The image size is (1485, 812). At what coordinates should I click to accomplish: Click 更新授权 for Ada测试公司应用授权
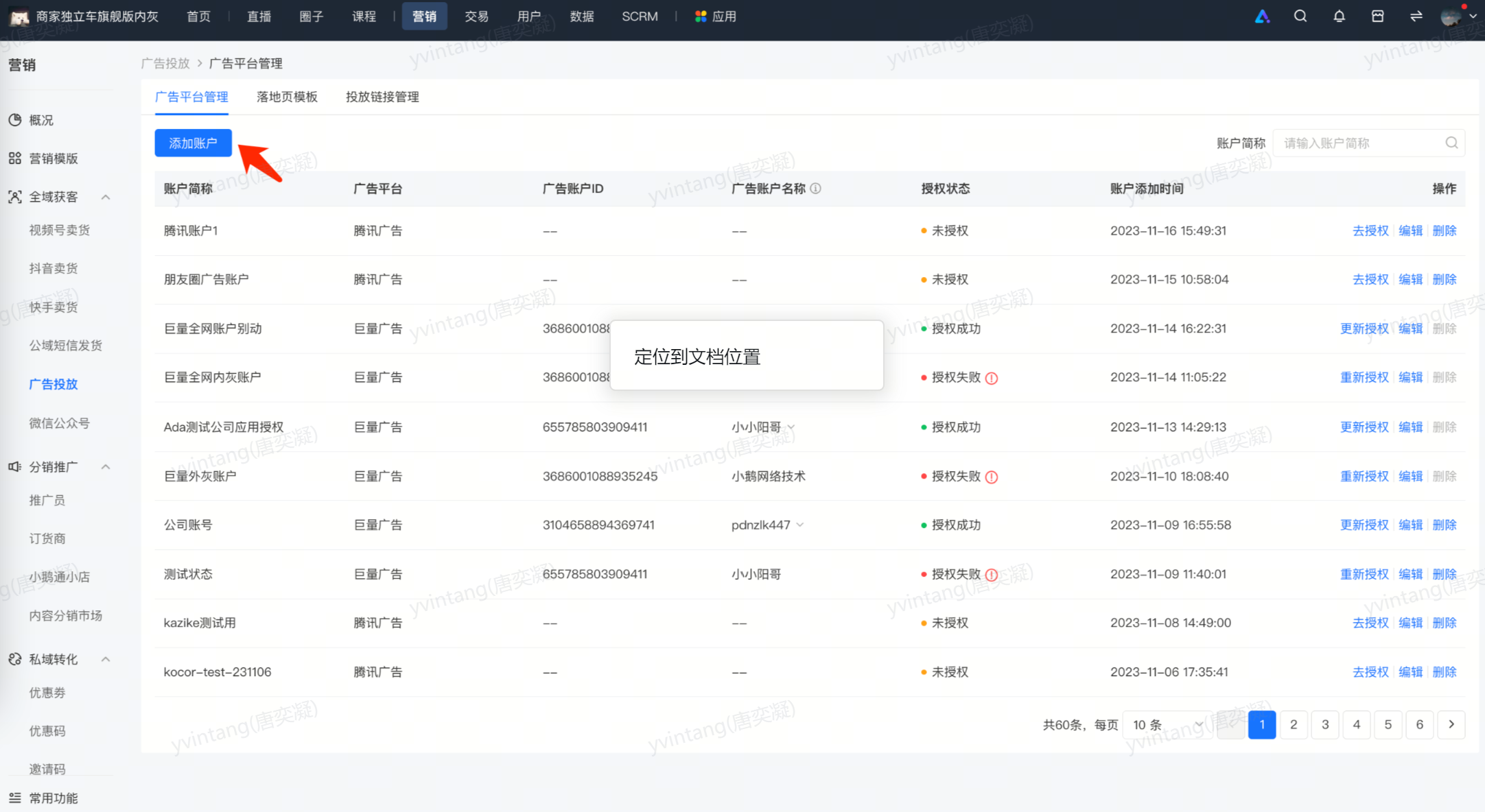(x=1364, y=427)
